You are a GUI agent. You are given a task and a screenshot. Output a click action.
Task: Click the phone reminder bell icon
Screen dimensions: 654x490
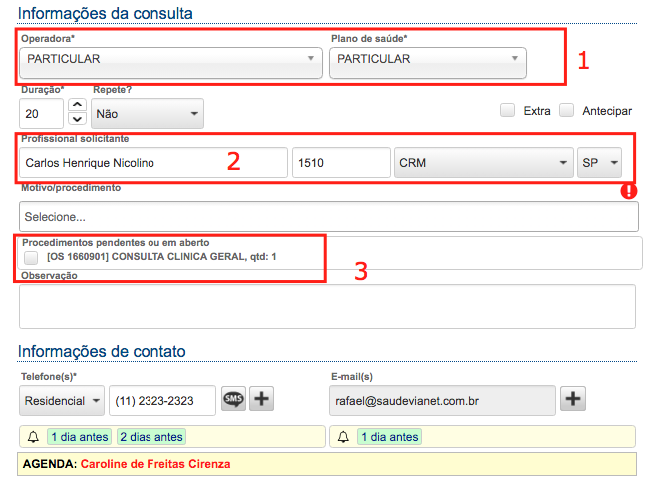(33, 437)
